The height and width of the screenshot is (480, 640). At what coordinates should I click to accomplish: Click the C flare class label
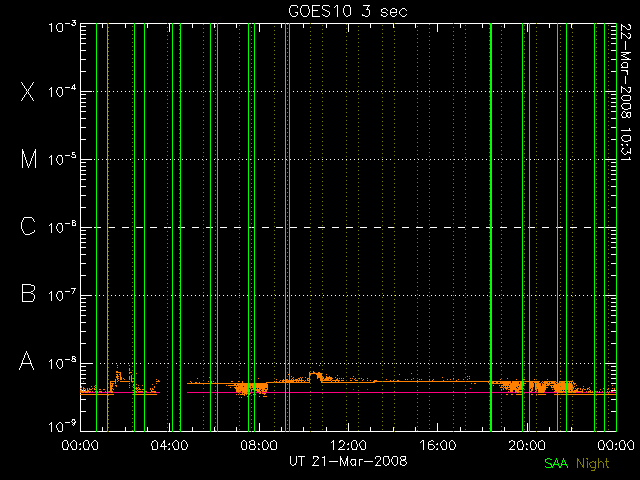(28, 226)
